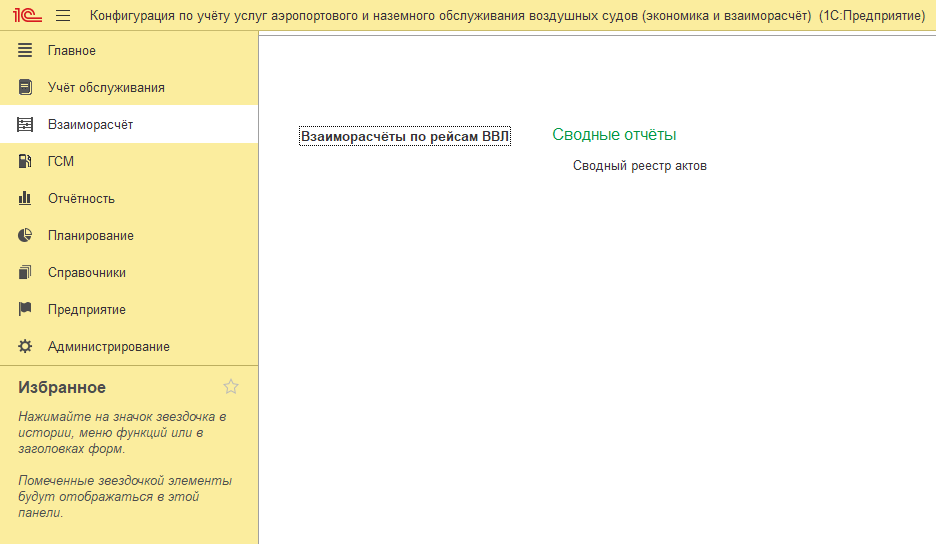Click the 1C logo icon
The height and width of the screenshot is (544, 936).
click(27, 16)
